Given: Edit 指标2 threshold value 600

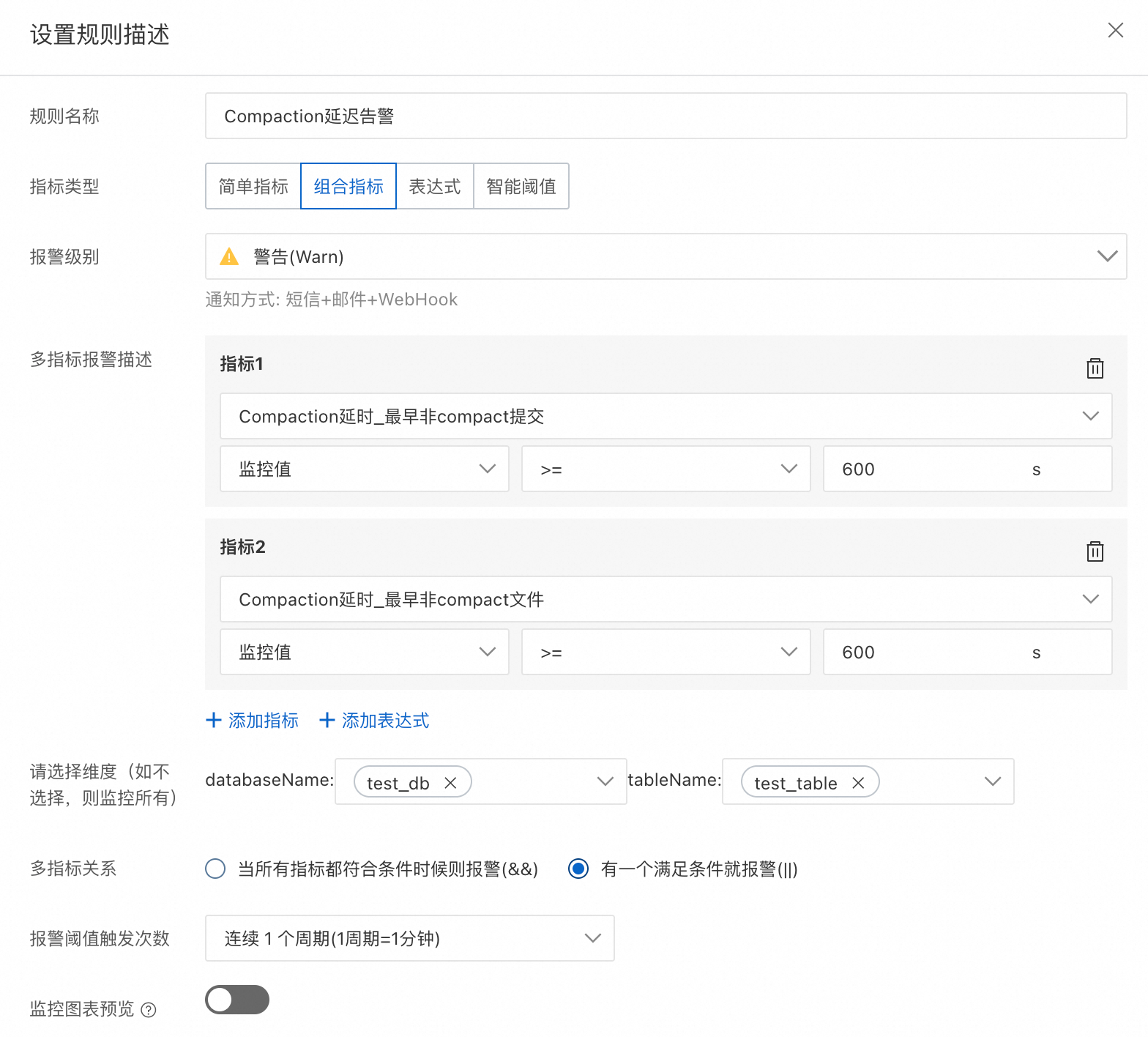Looking at the screenshot, I should pyautogui.click(x=967, y=652).
